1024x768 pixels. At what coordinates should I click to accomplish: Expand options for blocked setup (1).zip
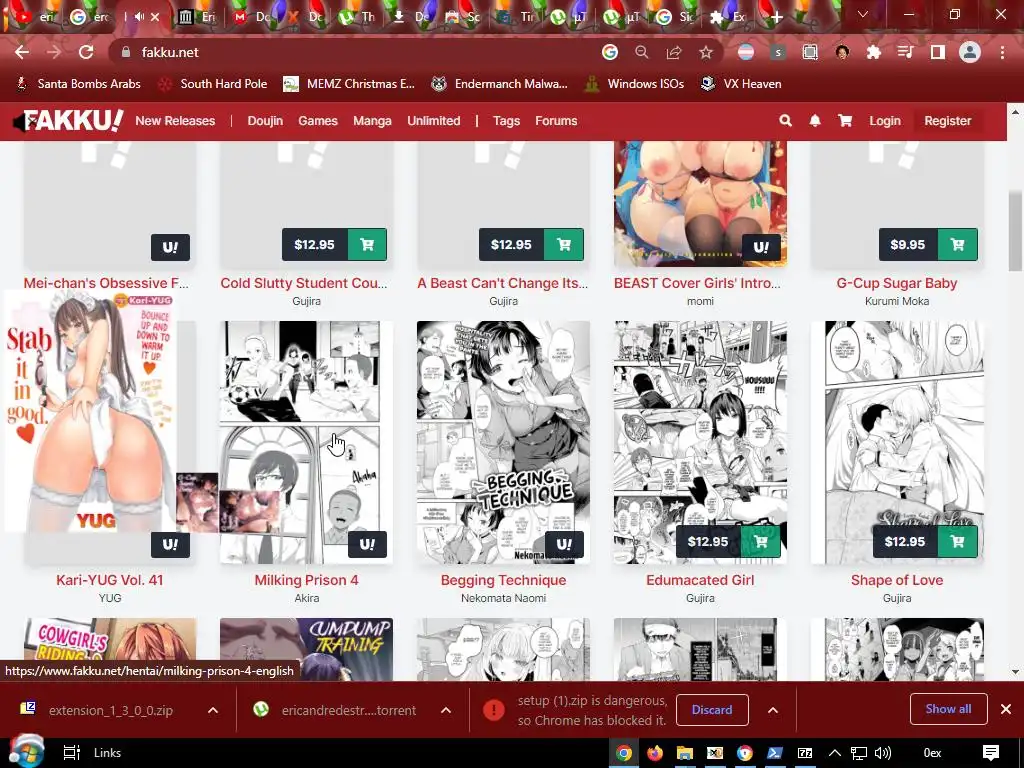[773, 710]
